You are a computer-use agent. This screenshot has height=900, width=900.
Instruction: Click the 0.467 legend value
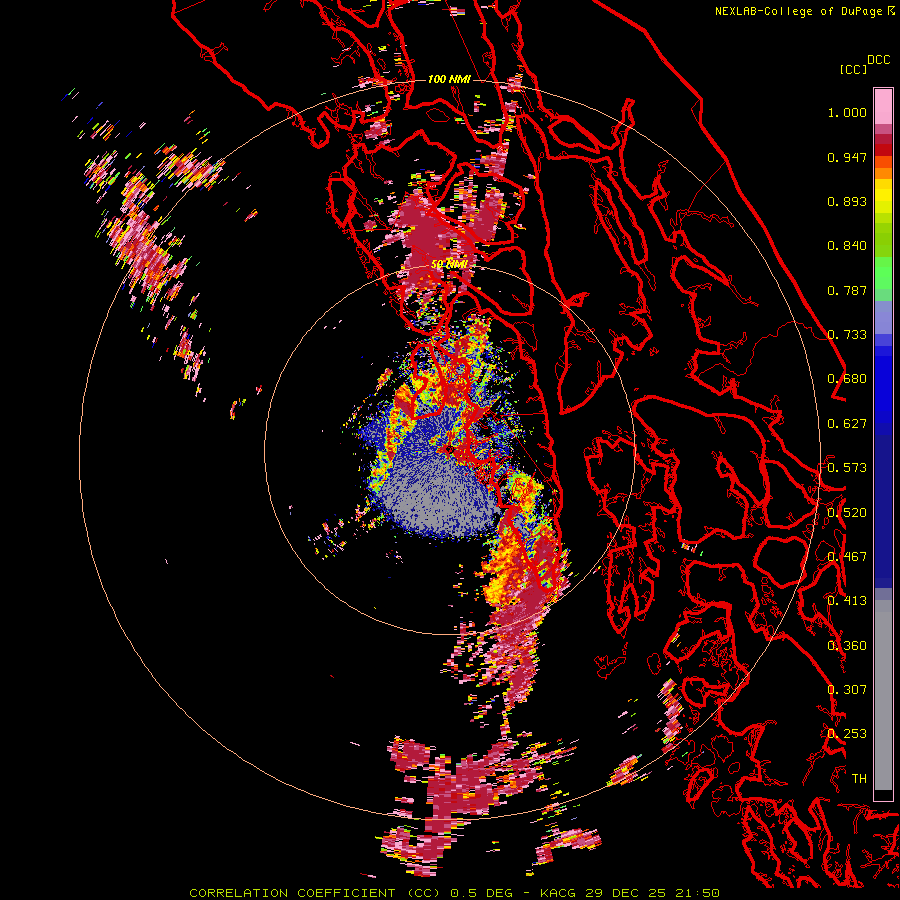click(847, 557)
